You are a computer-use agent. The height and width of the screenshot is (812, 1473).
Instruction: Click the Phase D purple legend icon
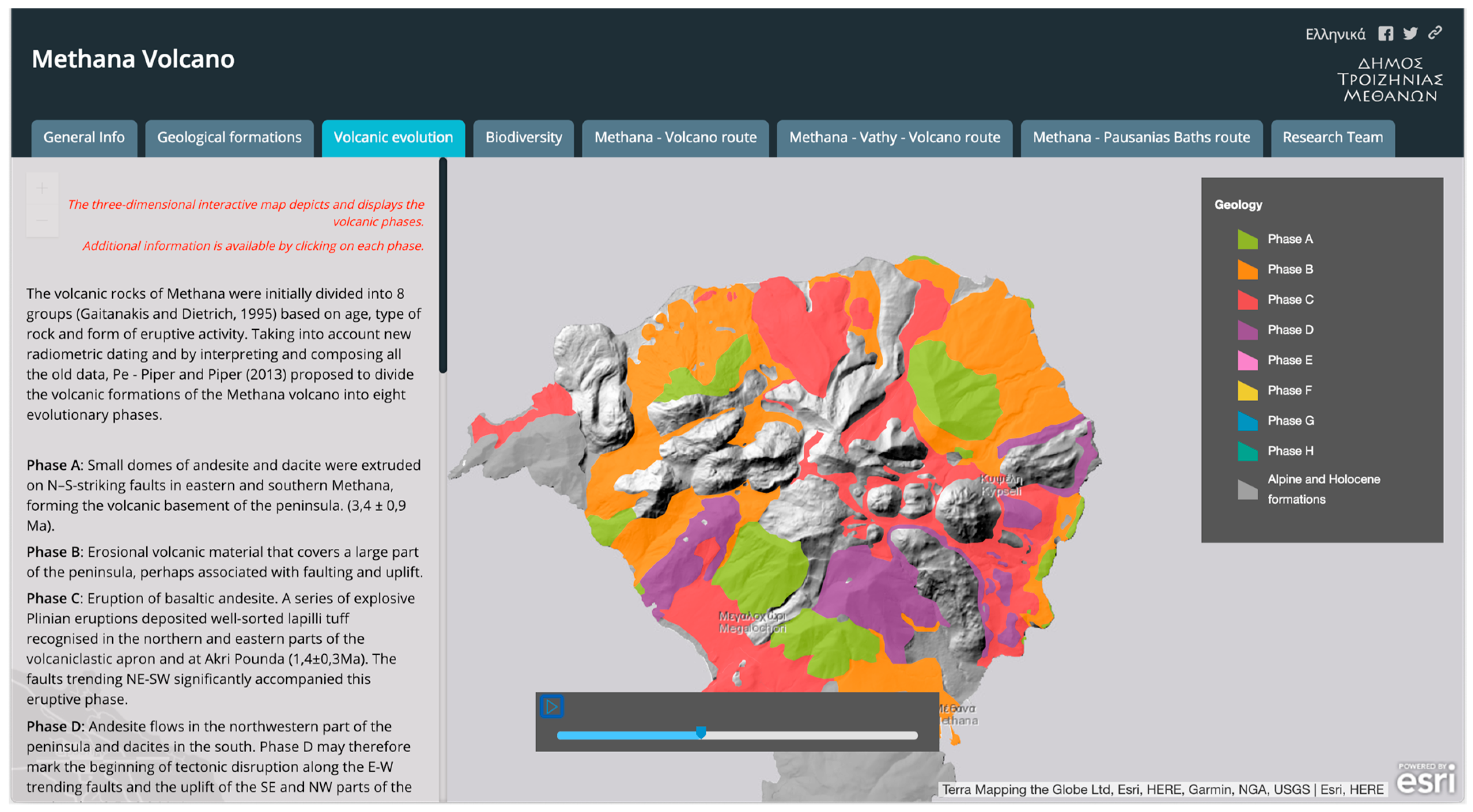1247,330
